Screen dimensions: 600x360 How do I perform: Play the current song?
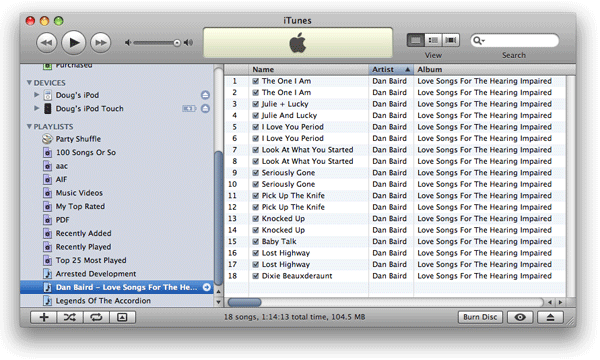click(x=73, y=42)
